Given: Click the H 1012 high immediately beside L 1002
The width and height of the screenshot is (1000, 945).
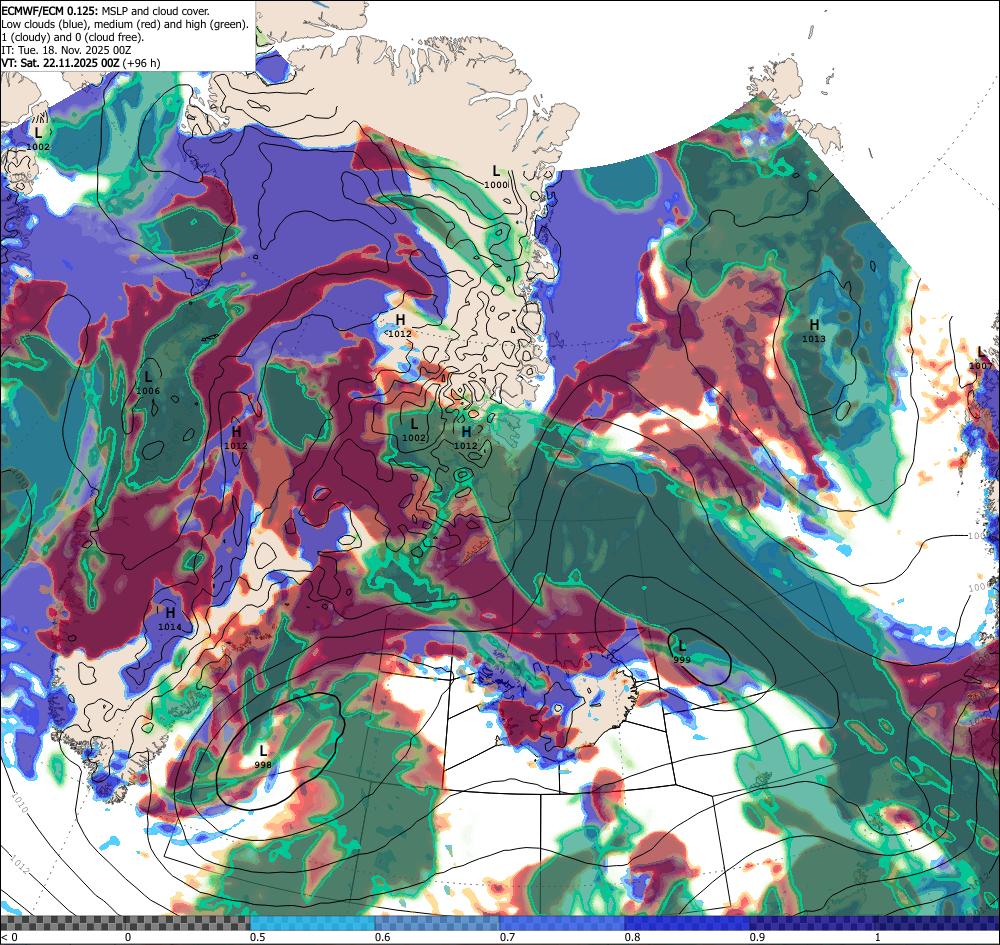Looking at the screenshot, I should click(466, 438).
